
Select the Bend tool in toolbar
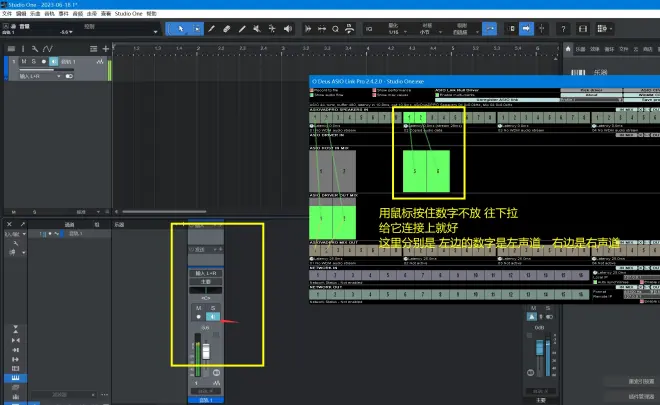tap(272, 29)
